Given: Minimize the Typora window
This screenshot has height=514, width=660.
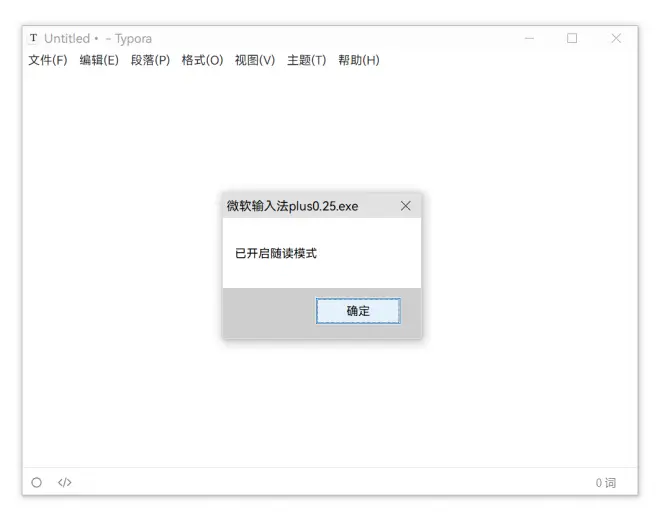Looking at the screenshot, I should (x=529, y=38).
